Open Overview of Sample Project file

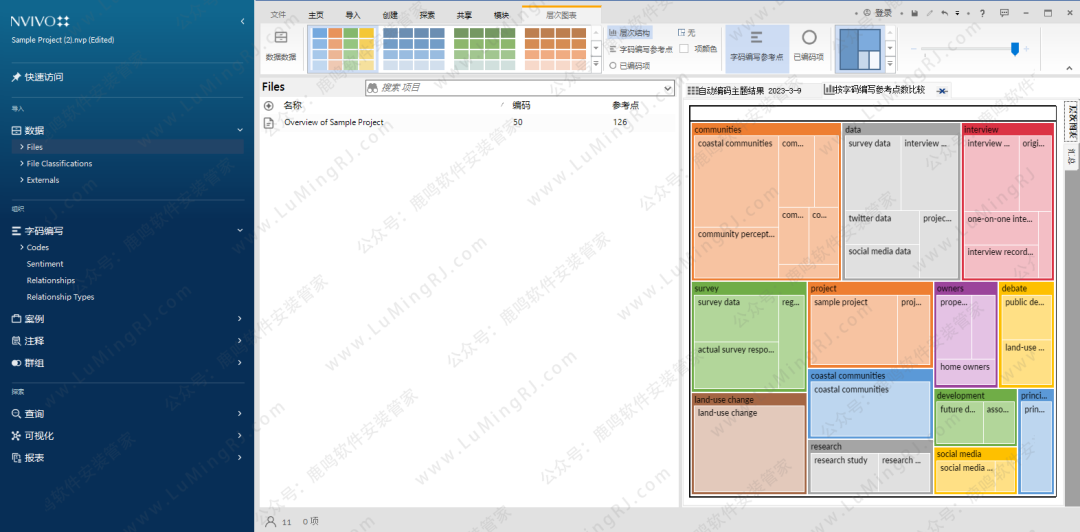[333, 122]
